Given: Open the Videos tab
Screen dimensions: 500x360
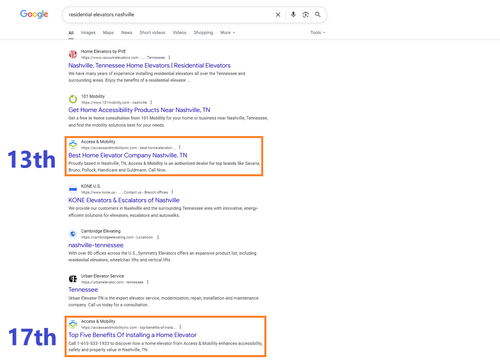Looking at the screenshot, I should point(179,33).
